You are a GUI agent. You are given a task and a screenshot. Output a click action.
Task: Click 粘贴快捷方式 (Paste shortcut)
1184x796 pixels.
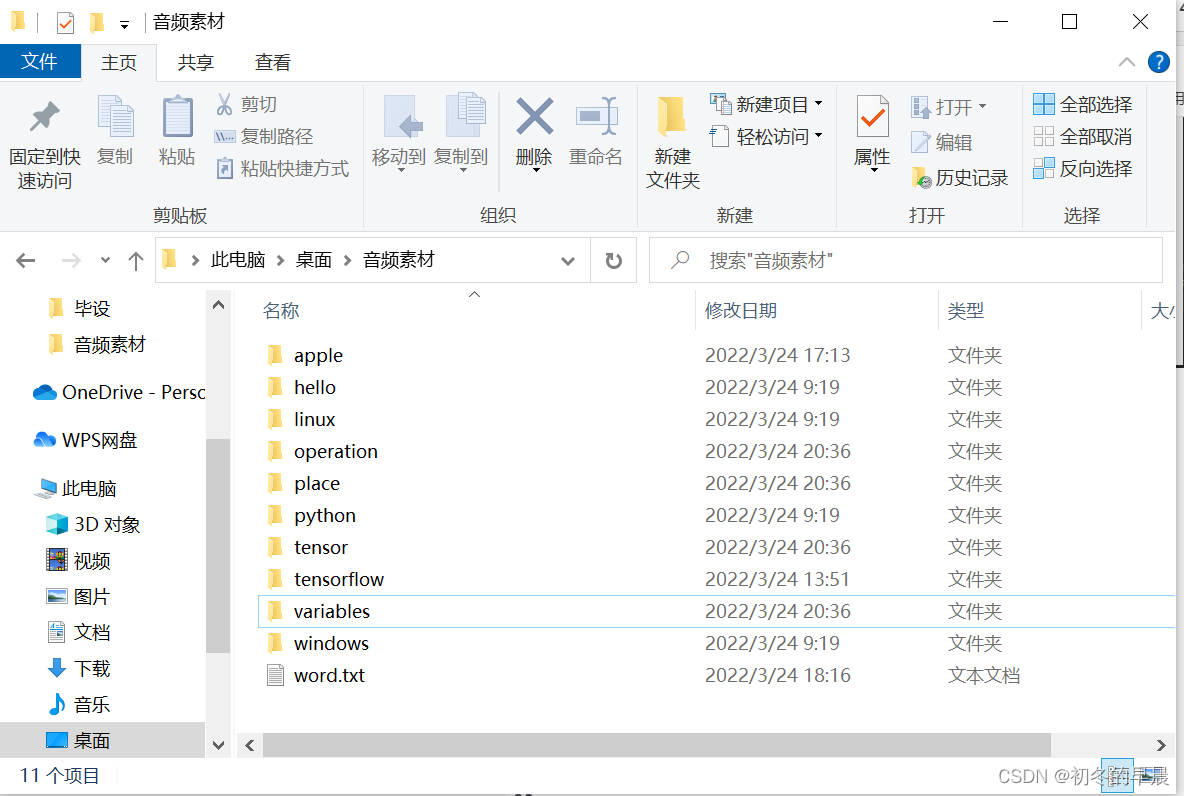tap(277, 168)
